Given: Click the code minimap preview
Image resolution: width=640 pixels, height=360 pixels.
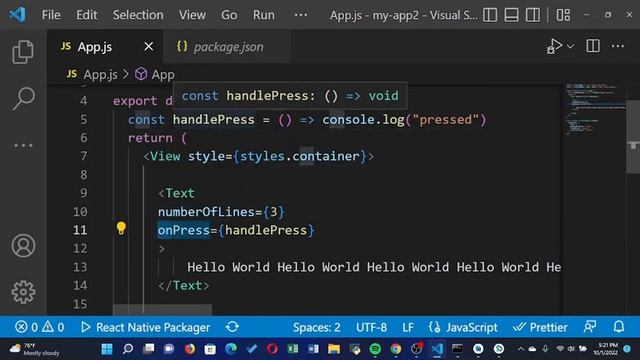Looking at the screenshot, I should point(595,109).
